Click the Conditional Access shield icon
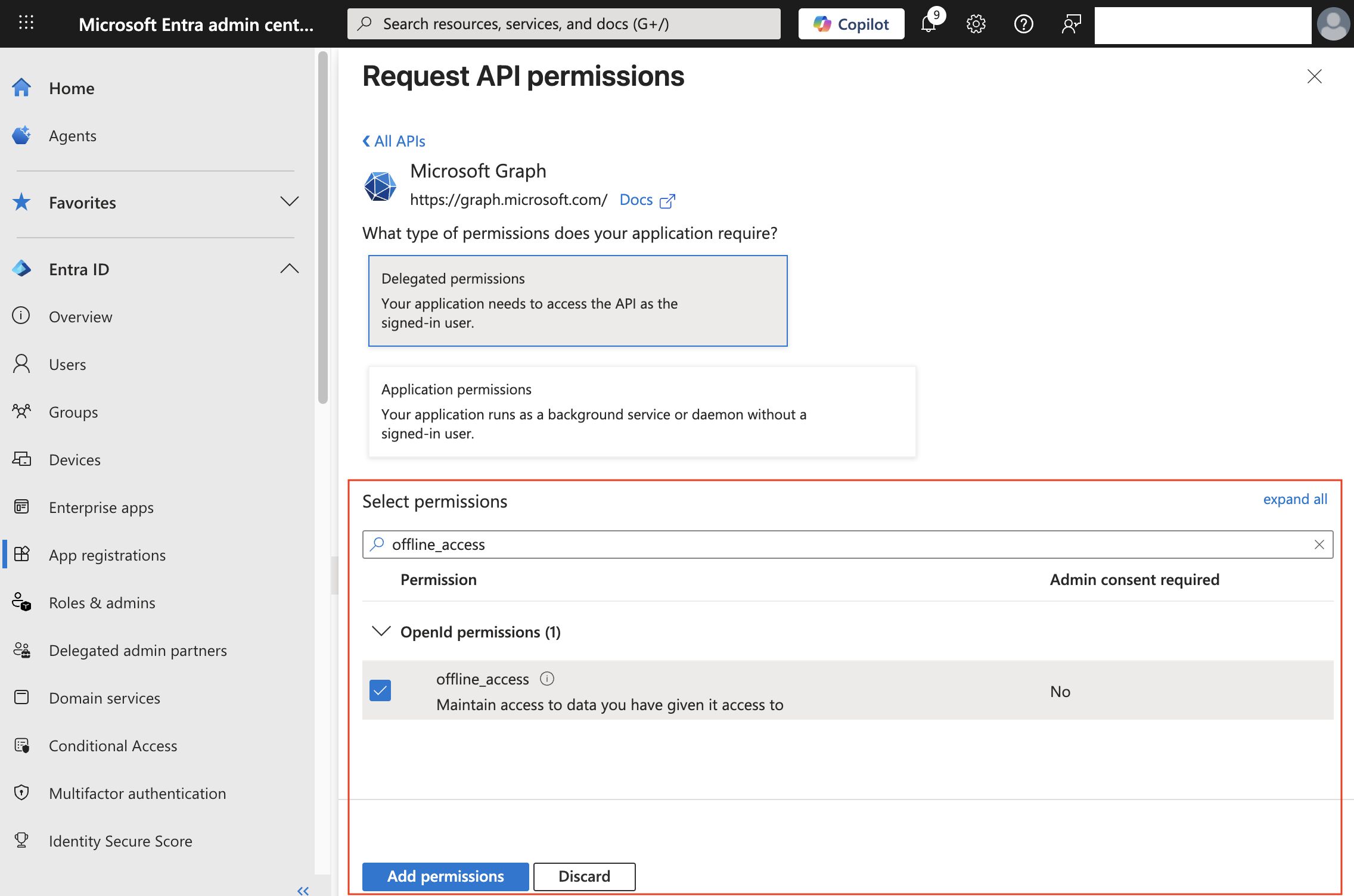1354x896 pixels. coord(21,745)
